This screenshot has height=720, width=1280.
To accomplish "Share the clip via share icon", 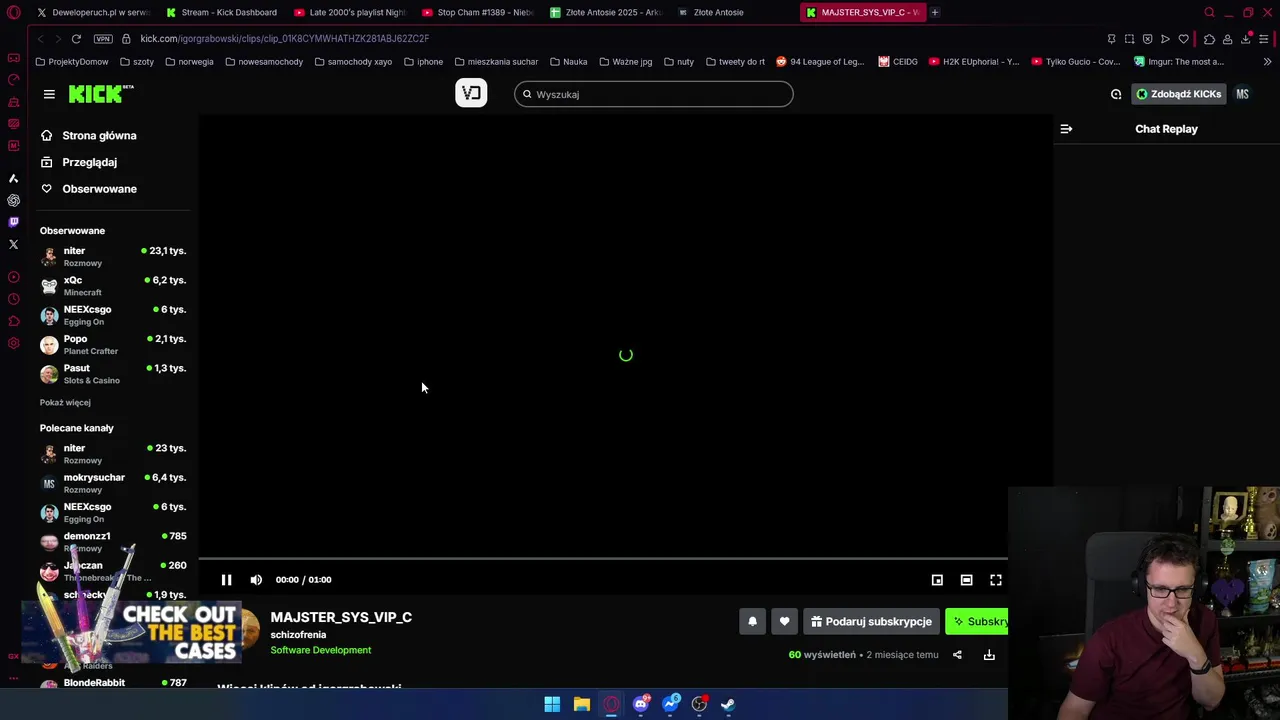I will coord(957,655).
